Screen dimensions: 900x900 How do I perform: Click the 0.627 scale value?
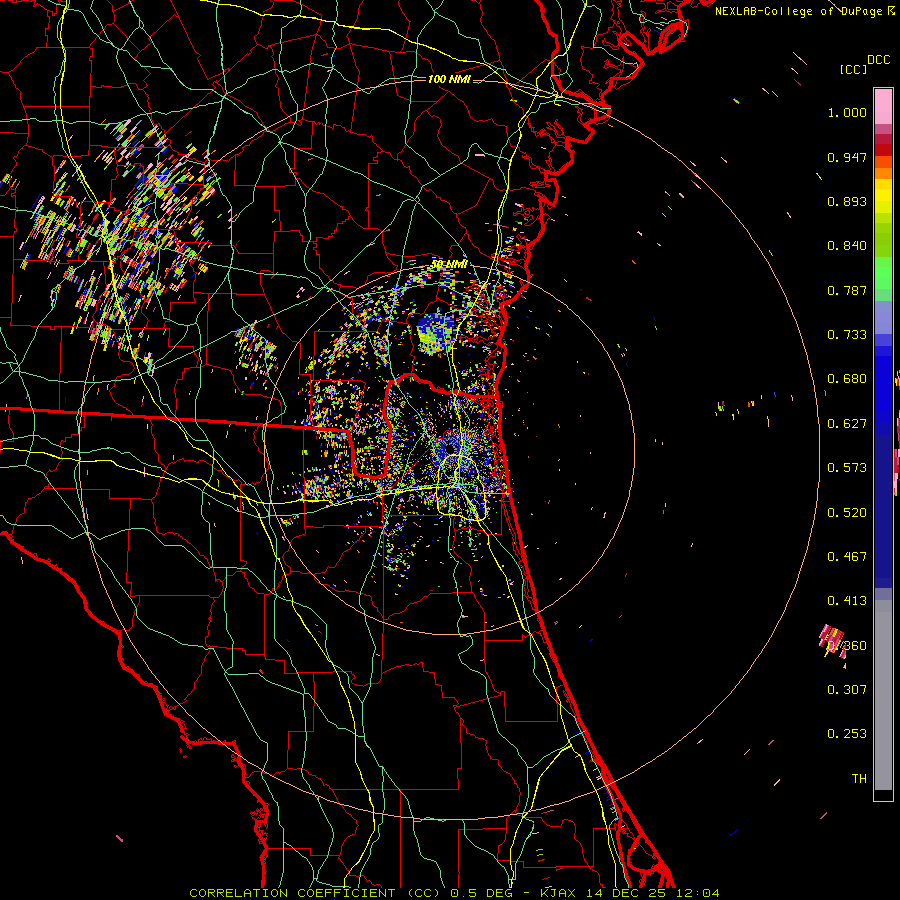847,424
